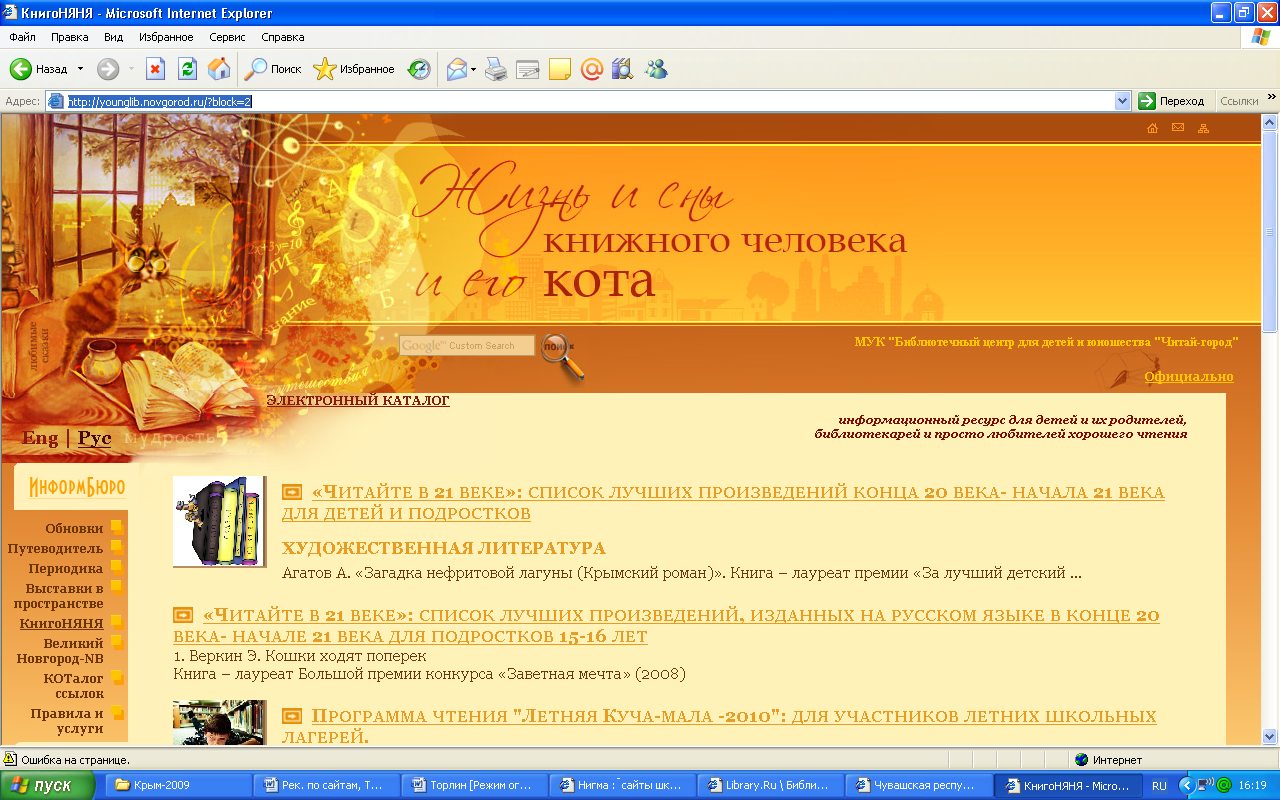Open the Официально link

[1189, 376]
